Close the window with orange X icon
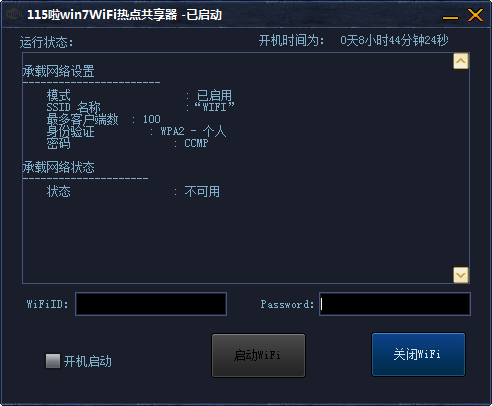The height and width of the screenshot is (406, 492). (475, 15)
